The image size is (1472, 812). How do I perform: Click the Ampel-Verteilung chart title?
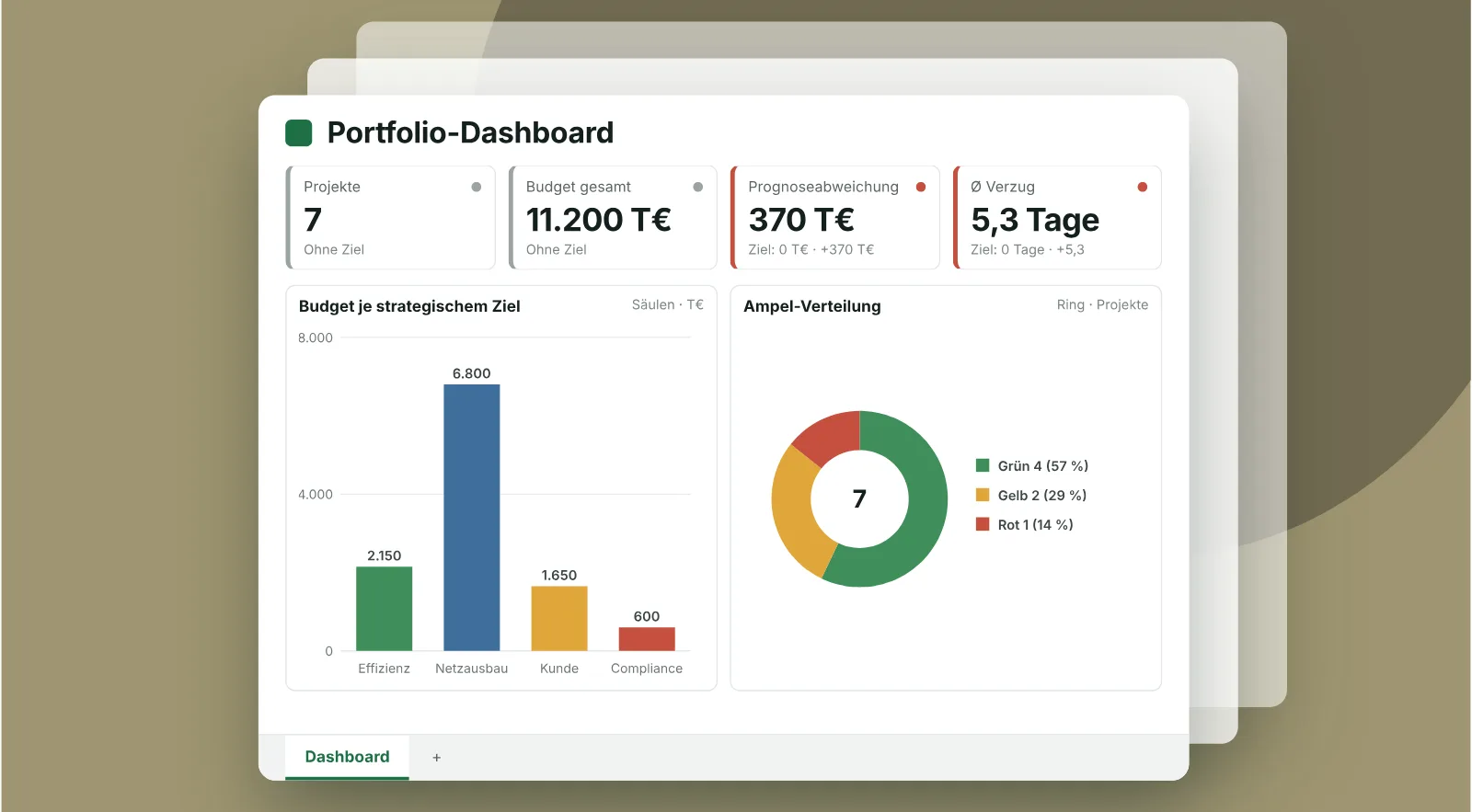click(x=812, y=306)
